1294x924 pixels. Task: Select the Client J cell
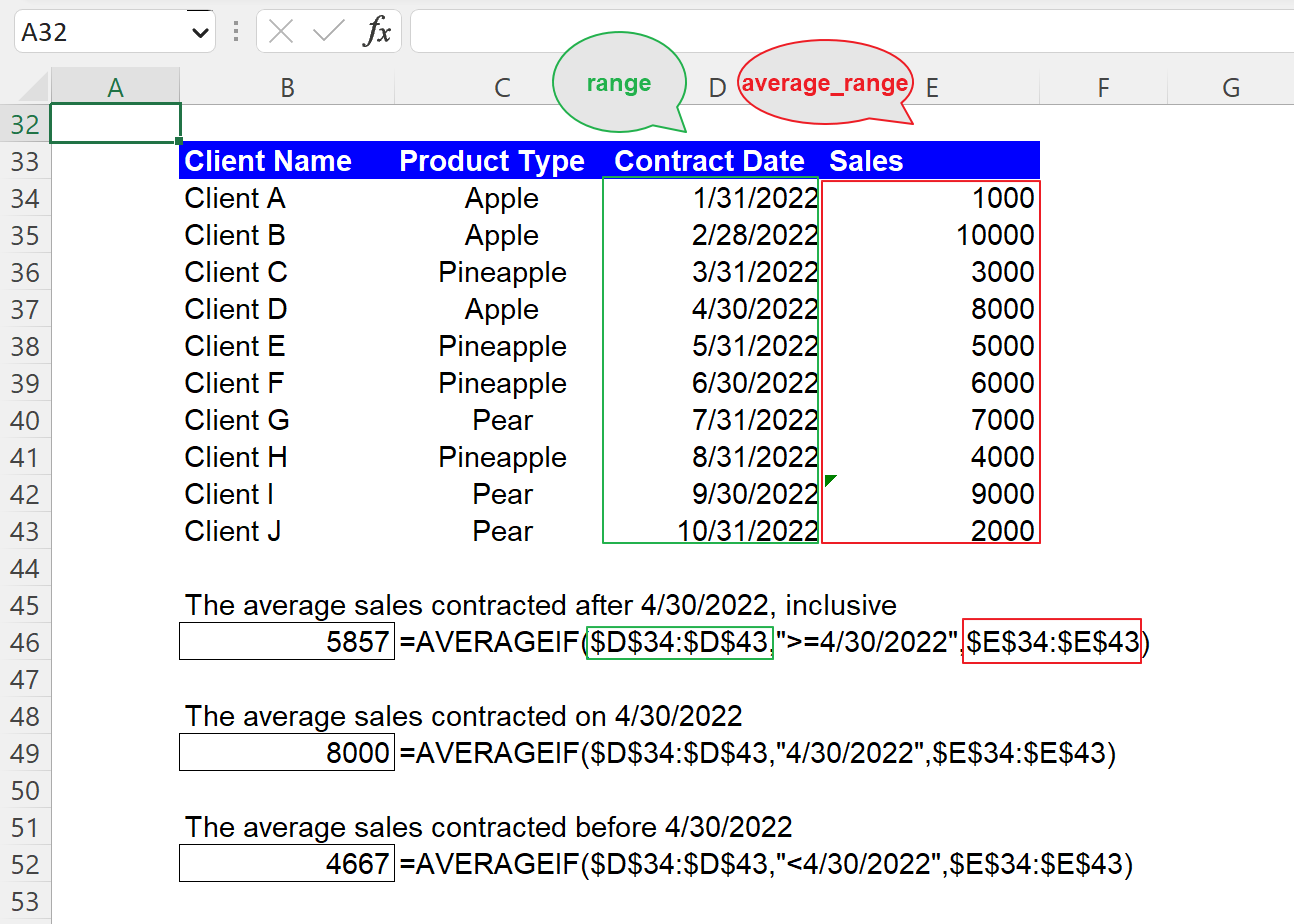click(x=287, y=531)
